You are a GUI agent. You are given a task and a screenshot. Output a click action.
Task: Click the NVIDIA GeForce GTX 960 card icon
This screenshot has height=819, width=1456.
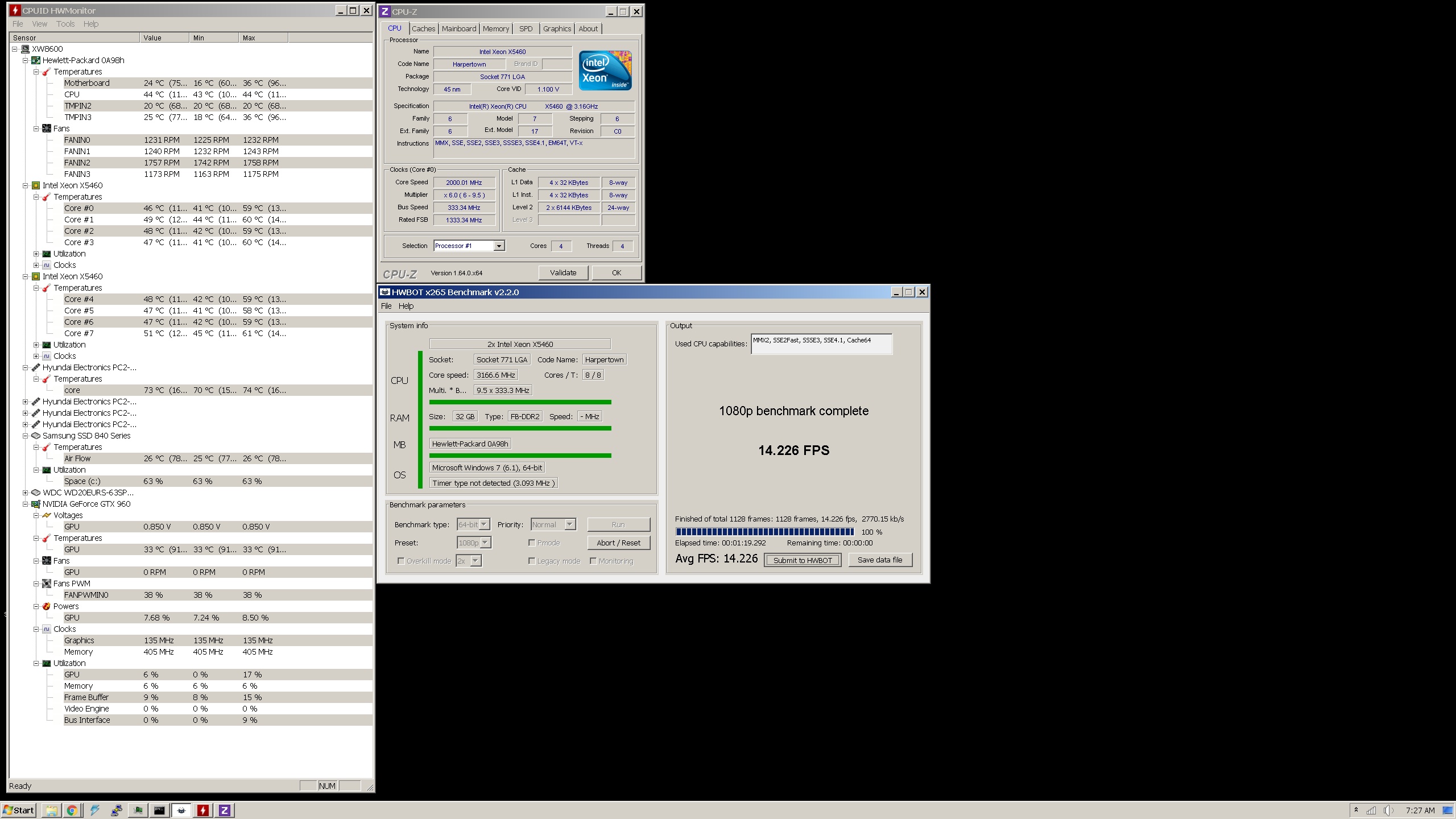click(x=36, y=504)
